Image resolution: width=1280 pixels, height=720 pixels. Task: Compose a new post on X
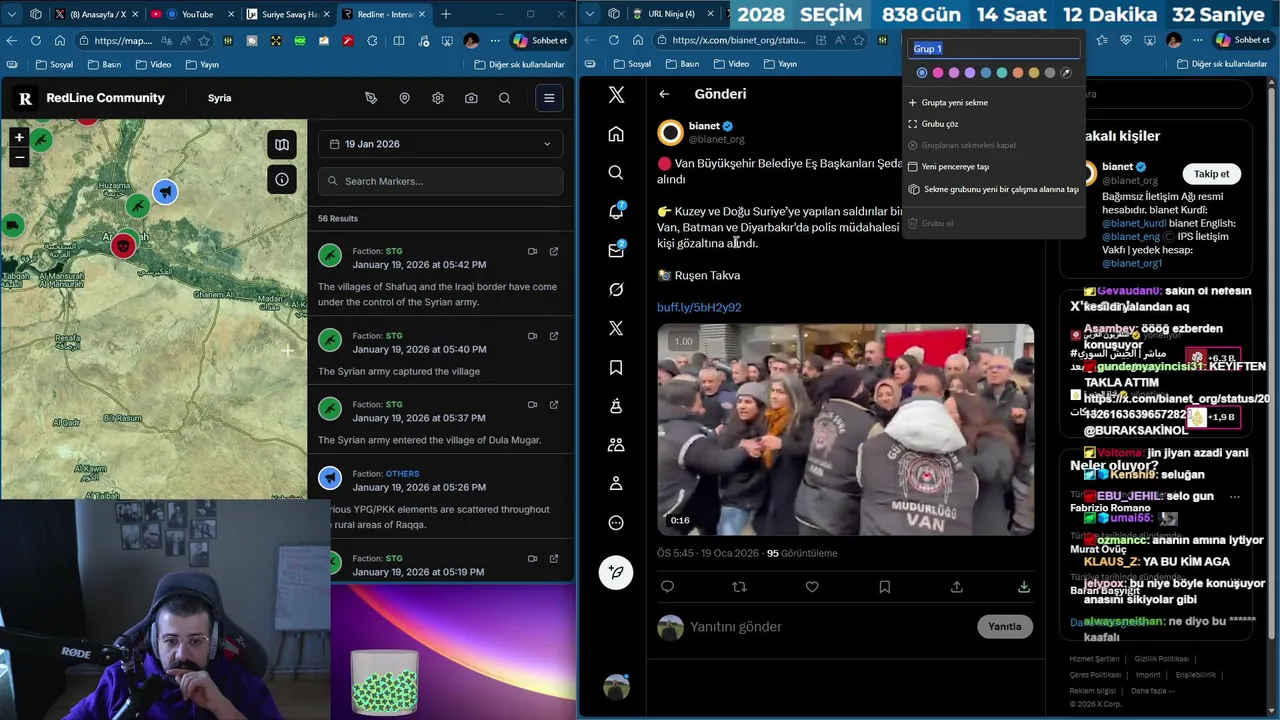[x=616, y=572]
